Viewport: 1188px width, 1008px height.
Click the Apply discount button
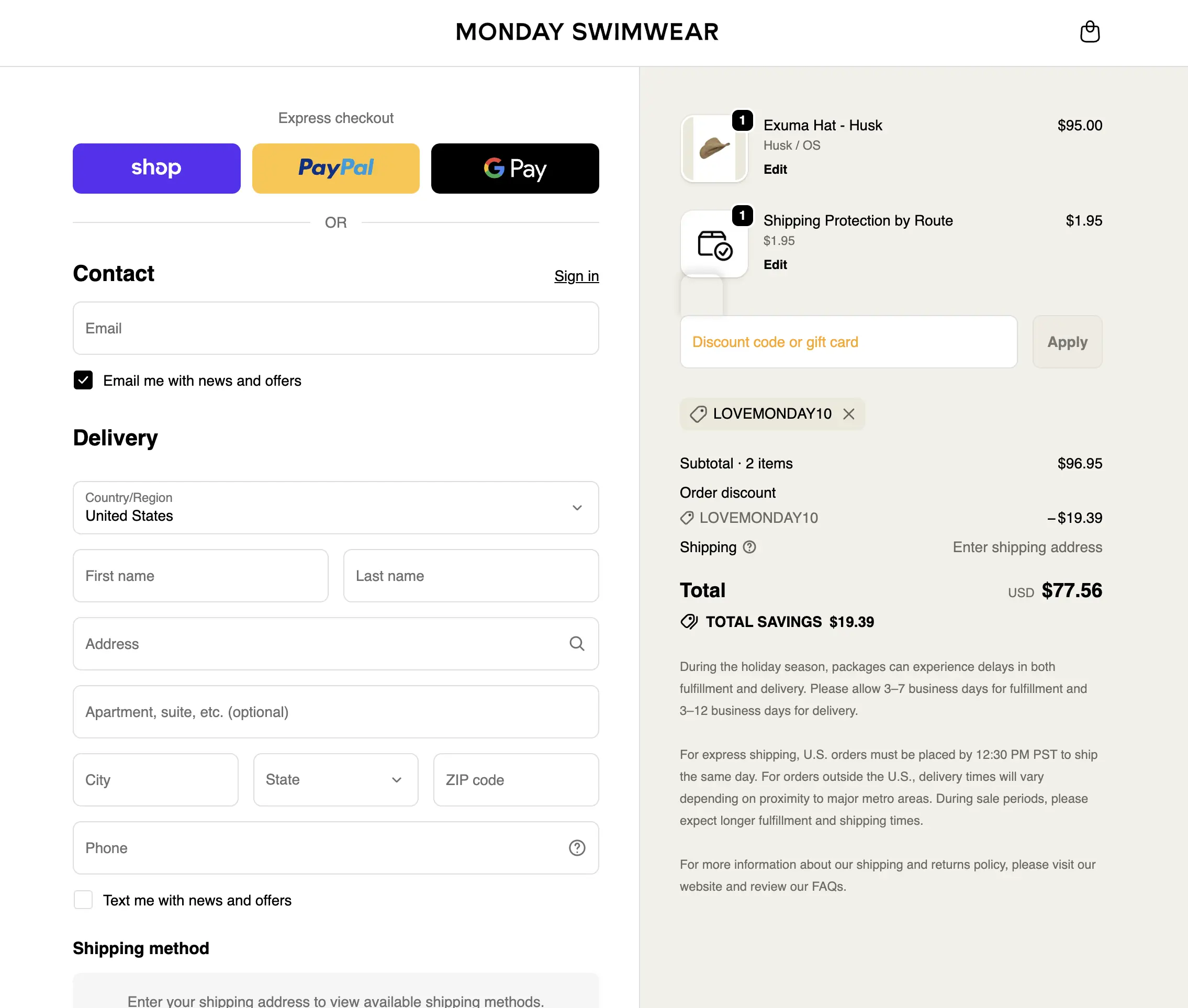[x=1067, y=342]
